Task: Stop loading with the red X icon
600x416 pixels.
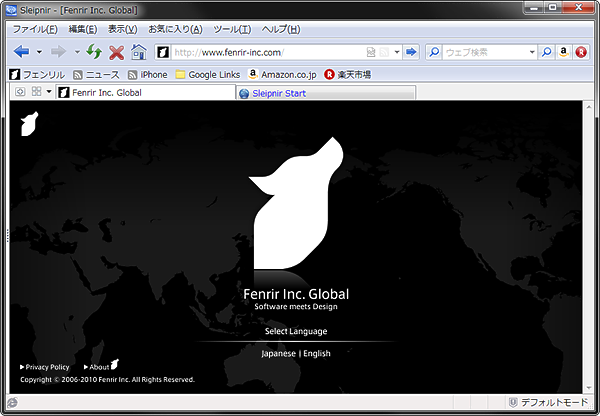Action: click(x=116, y=52)
